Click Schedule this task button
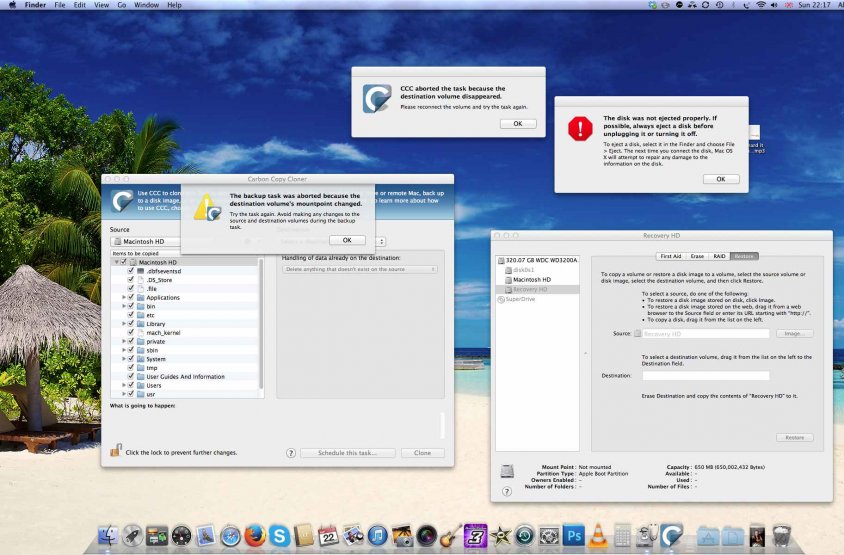The height and width of the screenshot is (555, 844). (x=347, y=453)
